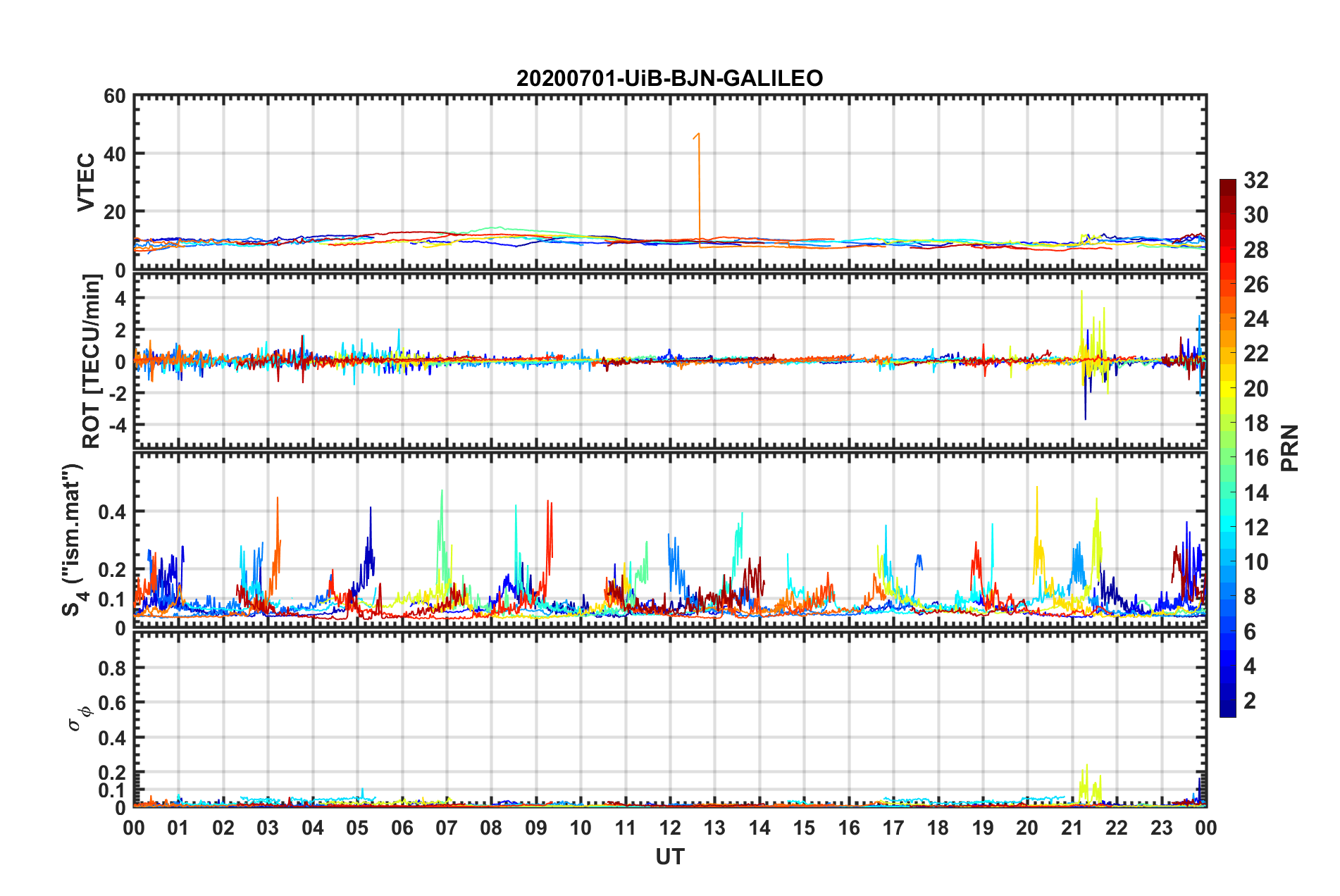Click VTEC axis tick 40

115,154
